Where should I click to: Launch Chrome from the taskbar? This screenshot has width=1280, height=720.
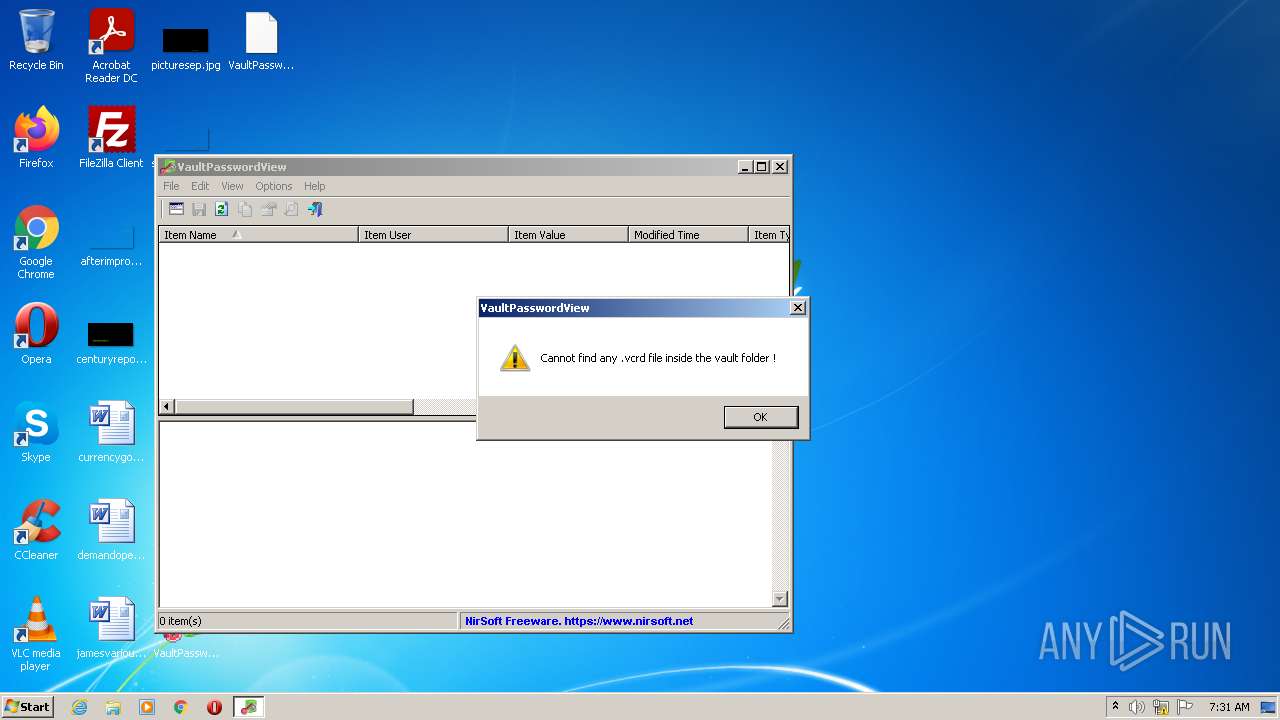(181, 707)
